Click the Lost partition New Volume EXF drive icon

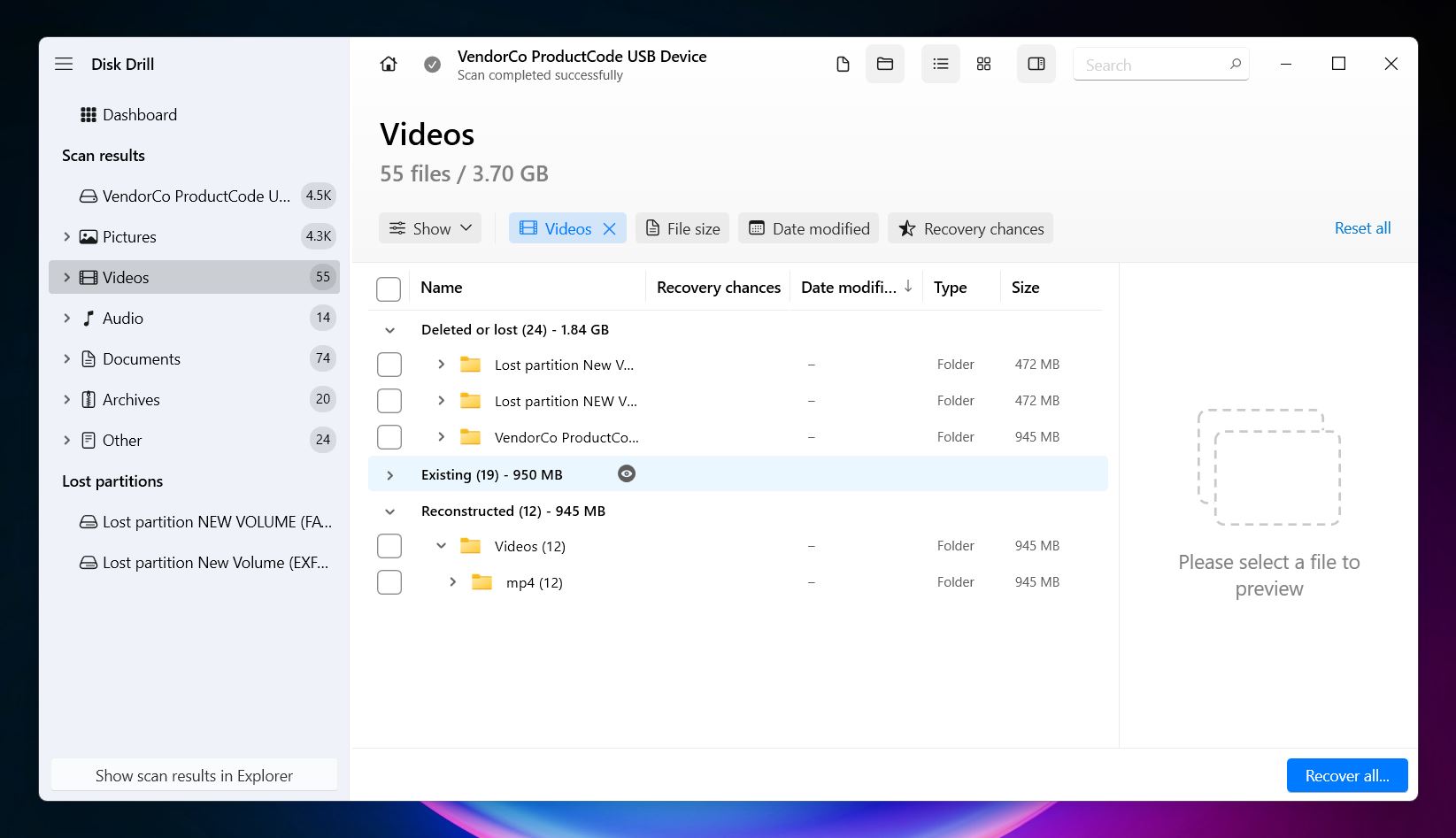(x=89, y=562)
